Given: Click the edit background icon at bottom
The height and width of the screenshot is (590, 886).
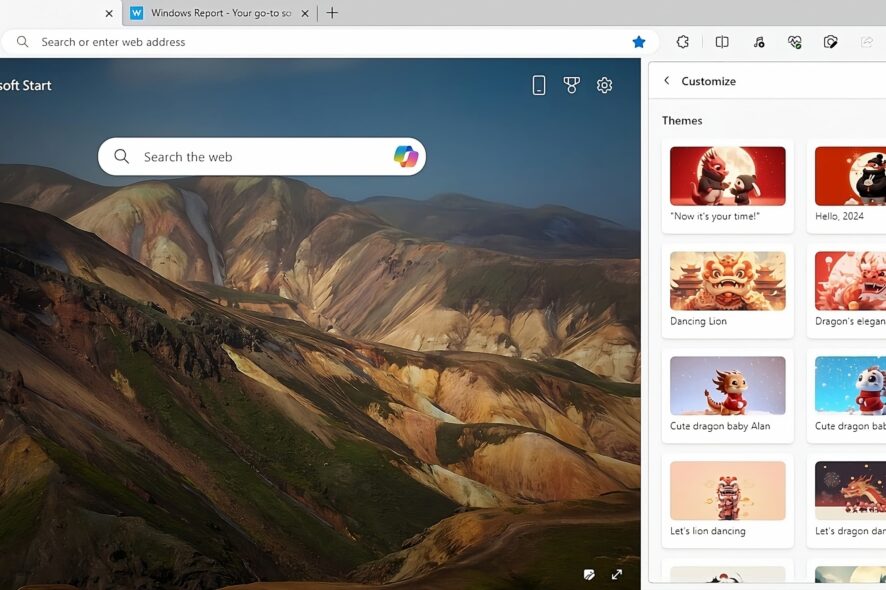Looking at the screenshot, I should point(589,575).
